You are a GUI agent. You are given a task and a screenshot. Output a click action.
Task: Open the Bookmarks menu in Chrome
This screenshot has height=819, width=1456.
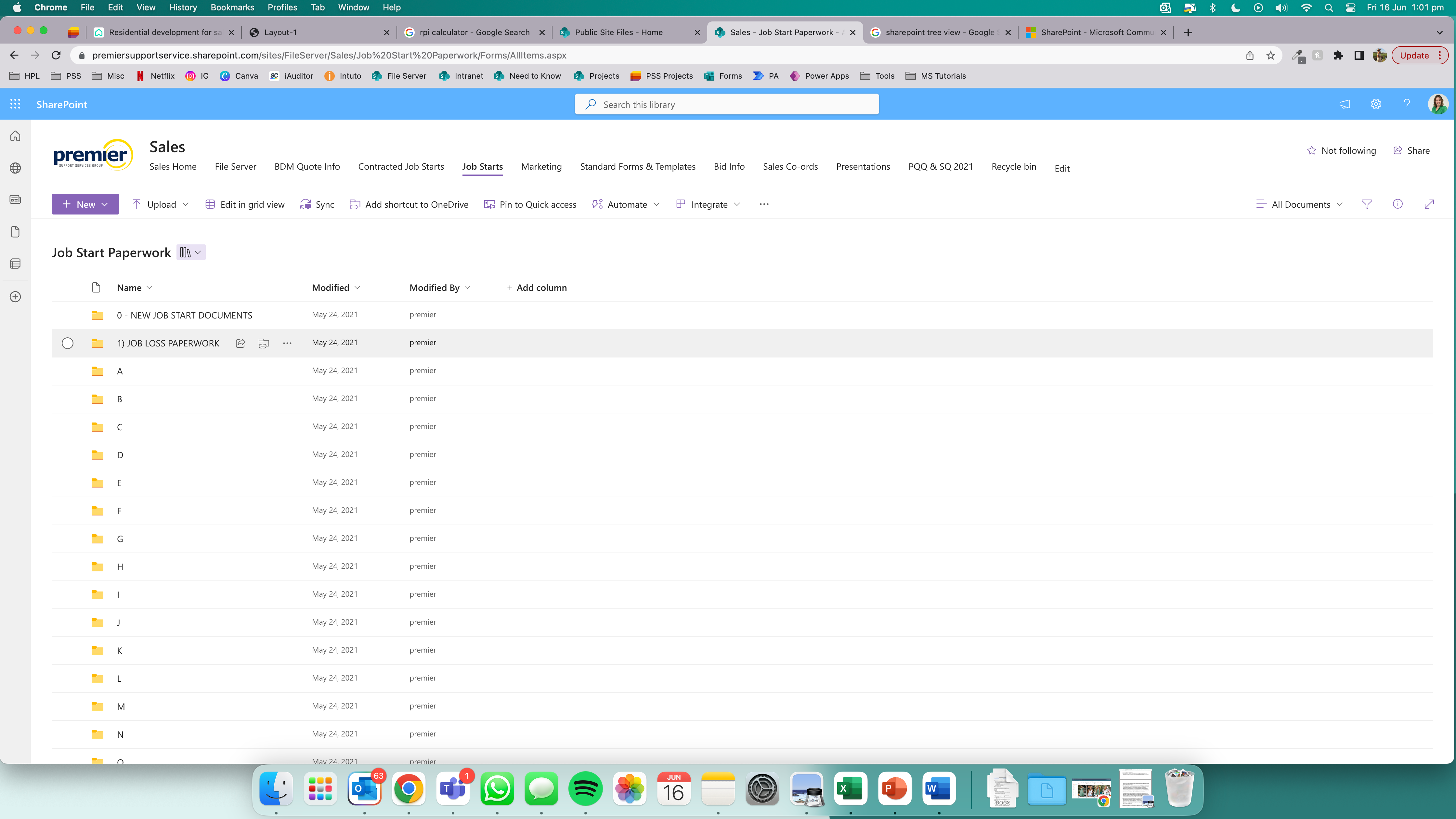pos(232,7)
